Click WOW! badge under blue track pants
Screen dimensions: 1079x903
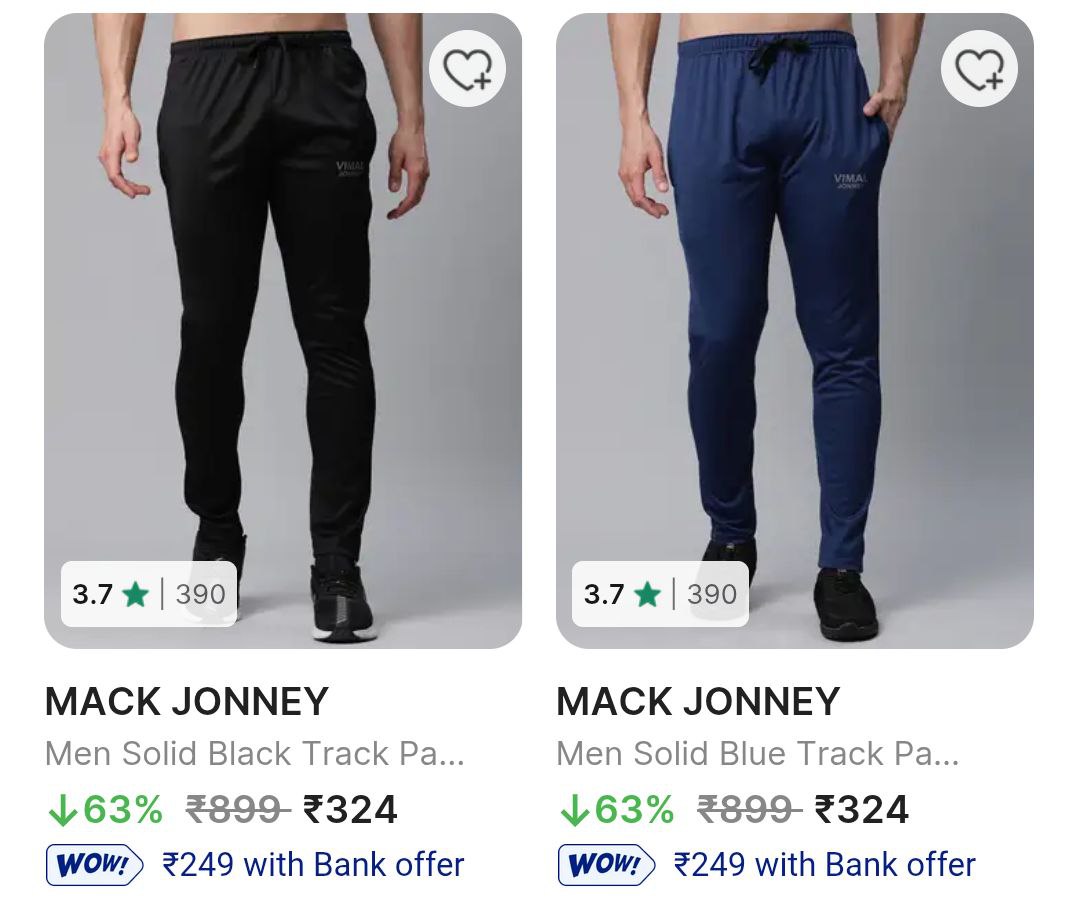click(606, 865)
